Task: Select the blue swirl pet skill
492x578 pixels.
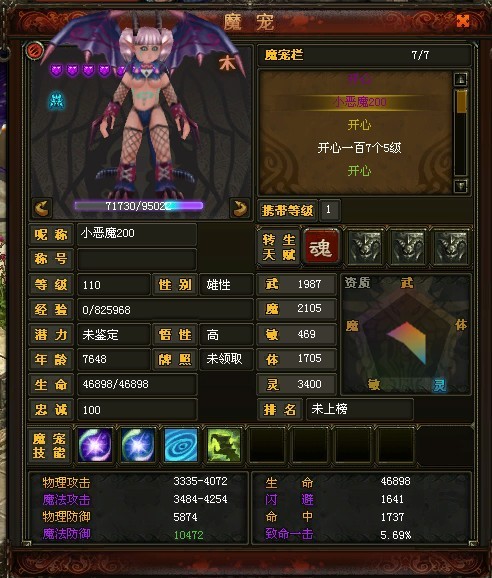Action: (181, 445)
